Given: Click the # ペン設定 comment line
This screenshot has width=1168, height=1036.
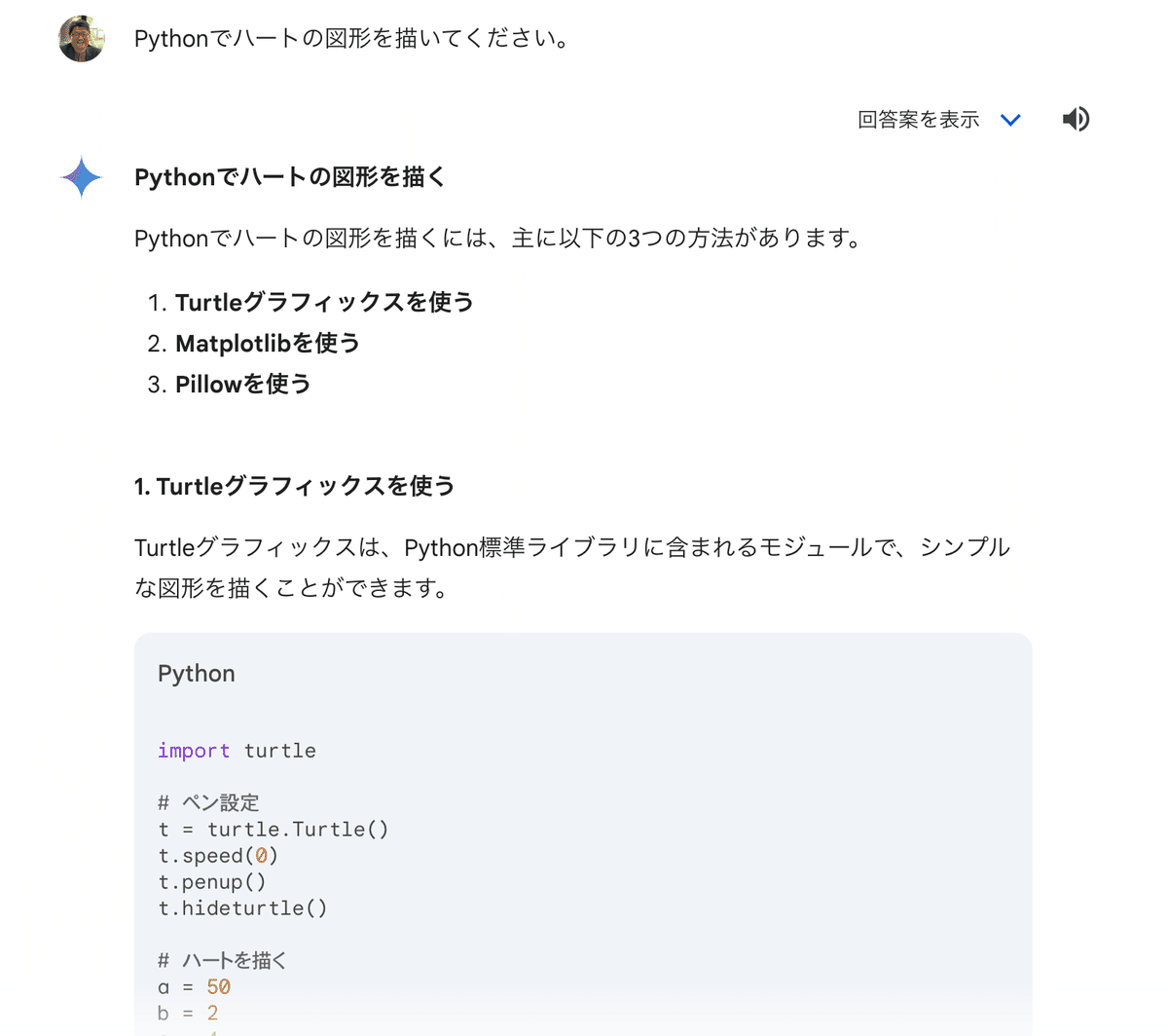Looking at the screenshot, I should (208, 803).
